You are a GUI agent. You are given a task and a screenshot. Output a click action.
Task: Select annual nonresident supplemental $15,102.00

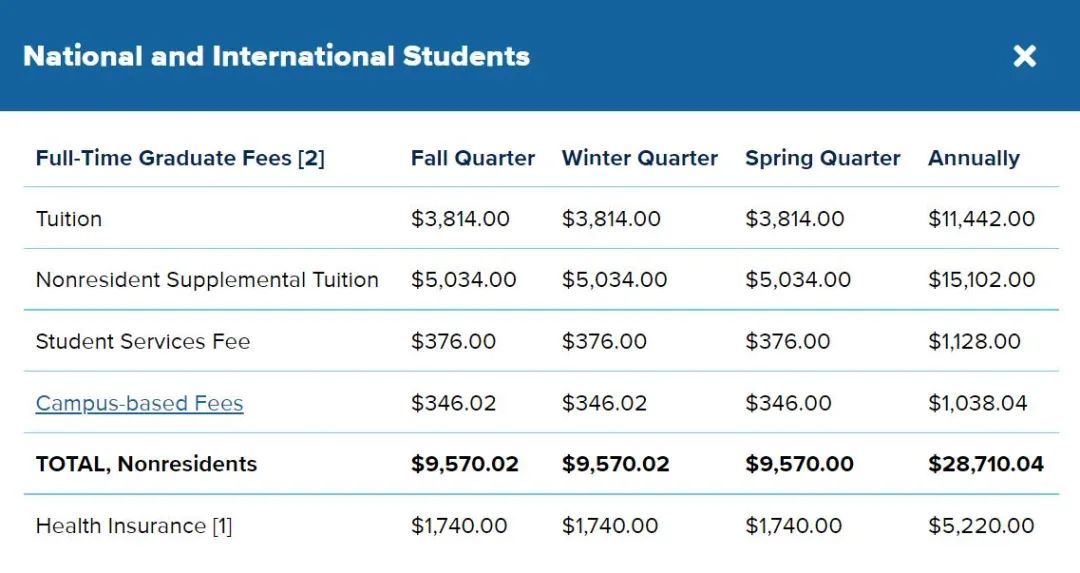[x=981, y=280]
